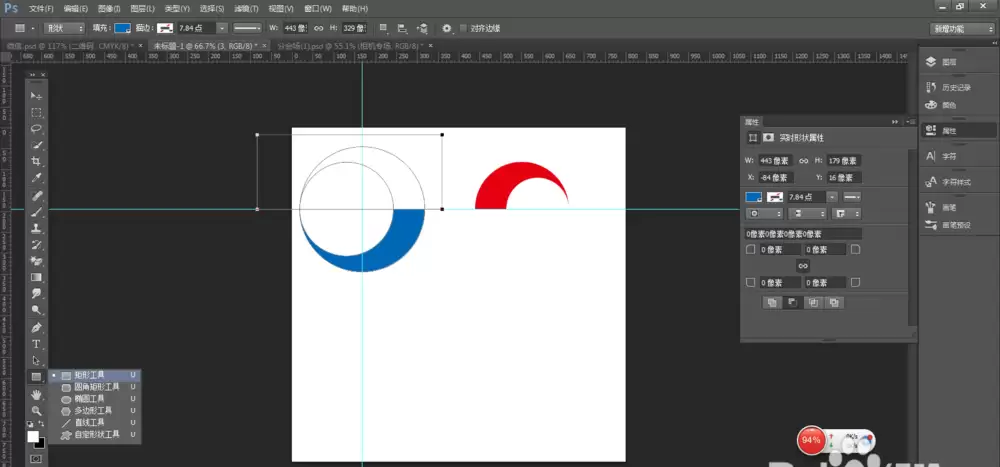Screen dimensions: 1000x467
Task: Click fill color swatch in options bar
Action: pos(122,28)
